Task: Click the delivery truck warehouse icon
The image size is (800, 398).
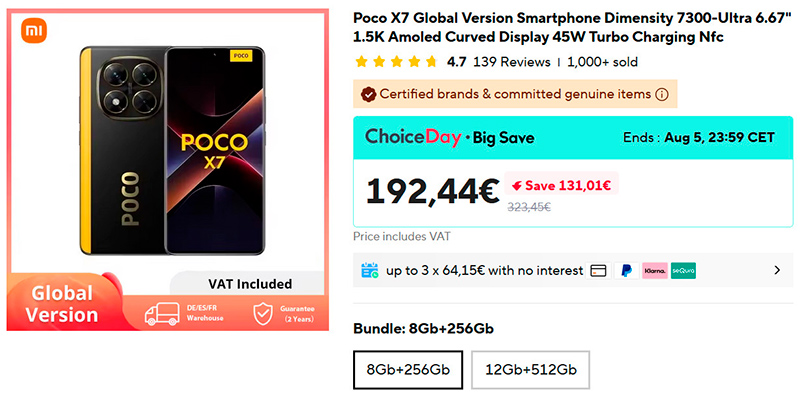Action: tap(162, 314)
